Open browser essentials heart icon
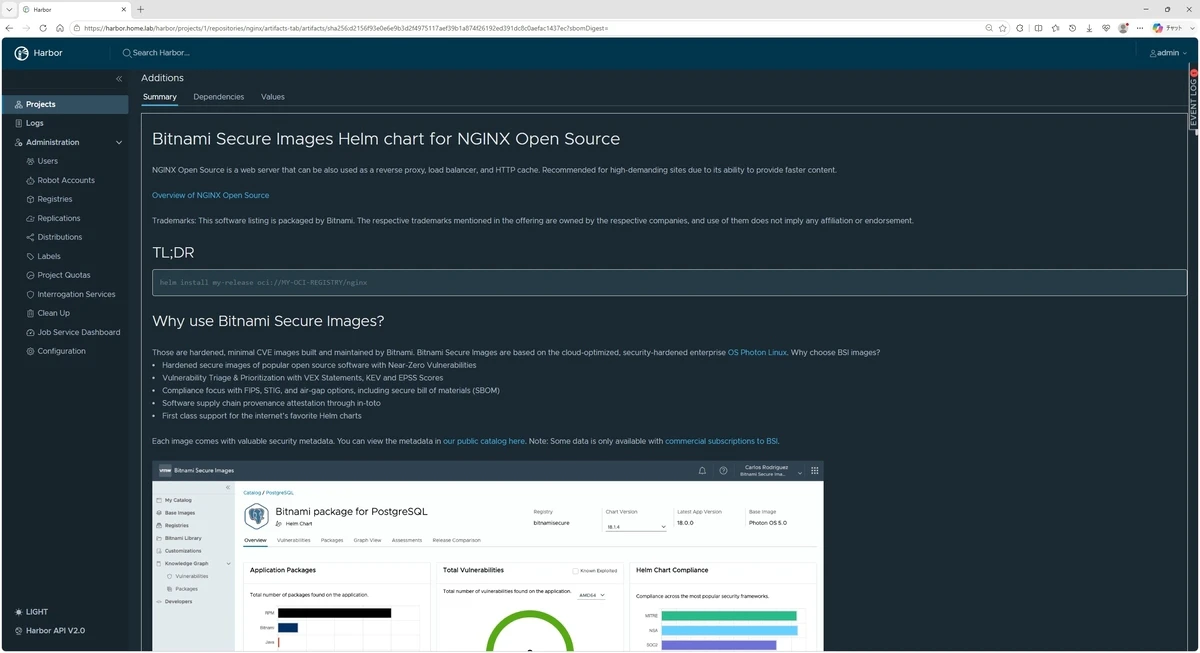The width and height of the screenshot is (1200, 653). click(1106, 28)
